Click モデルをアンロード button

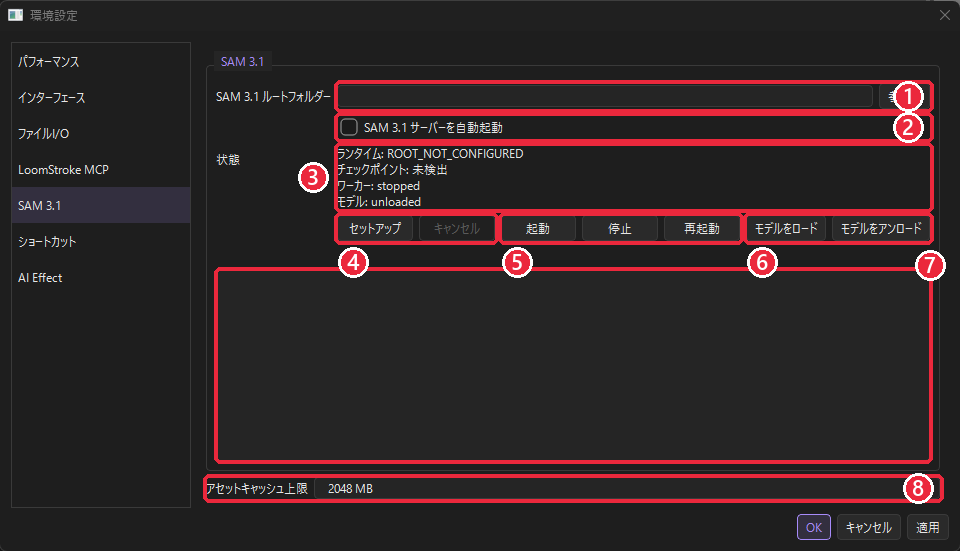[x=881, y=228]
